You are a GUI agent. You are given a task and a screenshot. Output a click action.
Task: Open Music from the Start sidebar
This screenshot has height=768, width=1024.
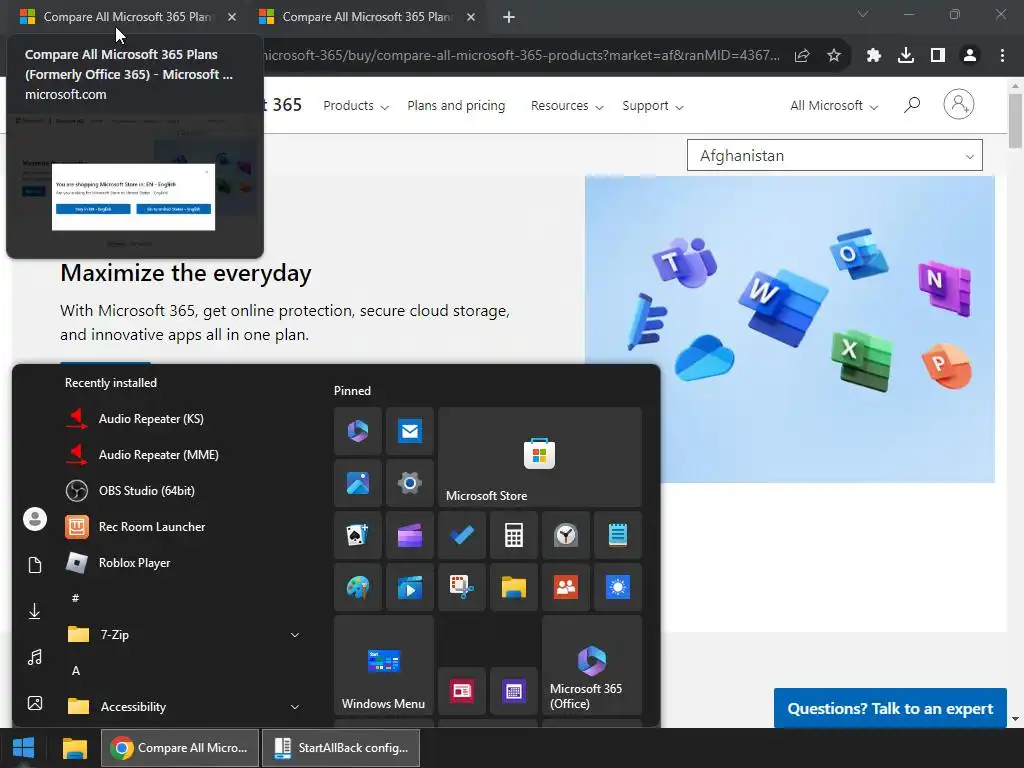click(x=35, y=657)
